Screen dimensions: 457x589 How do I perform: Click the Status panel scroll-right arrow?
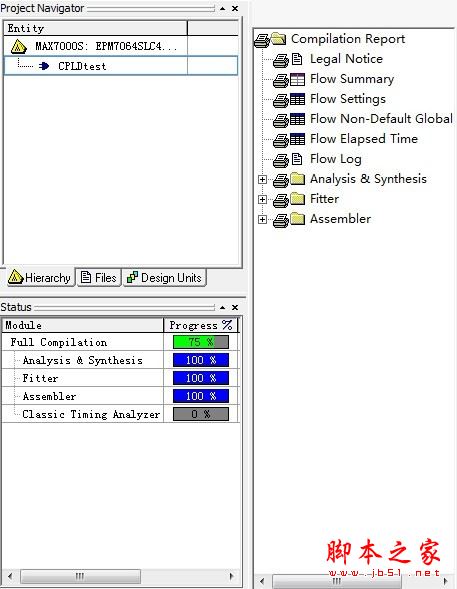click(x=232, y=576)
